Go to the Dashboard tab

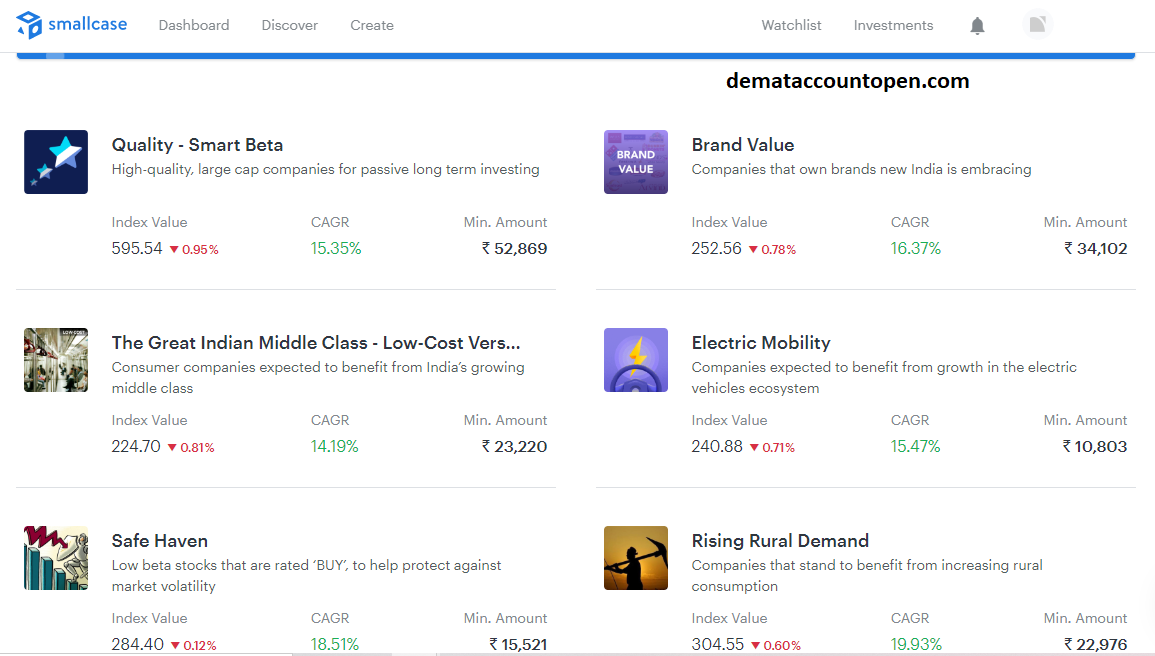pyautogui.click(x=194, y=25)
